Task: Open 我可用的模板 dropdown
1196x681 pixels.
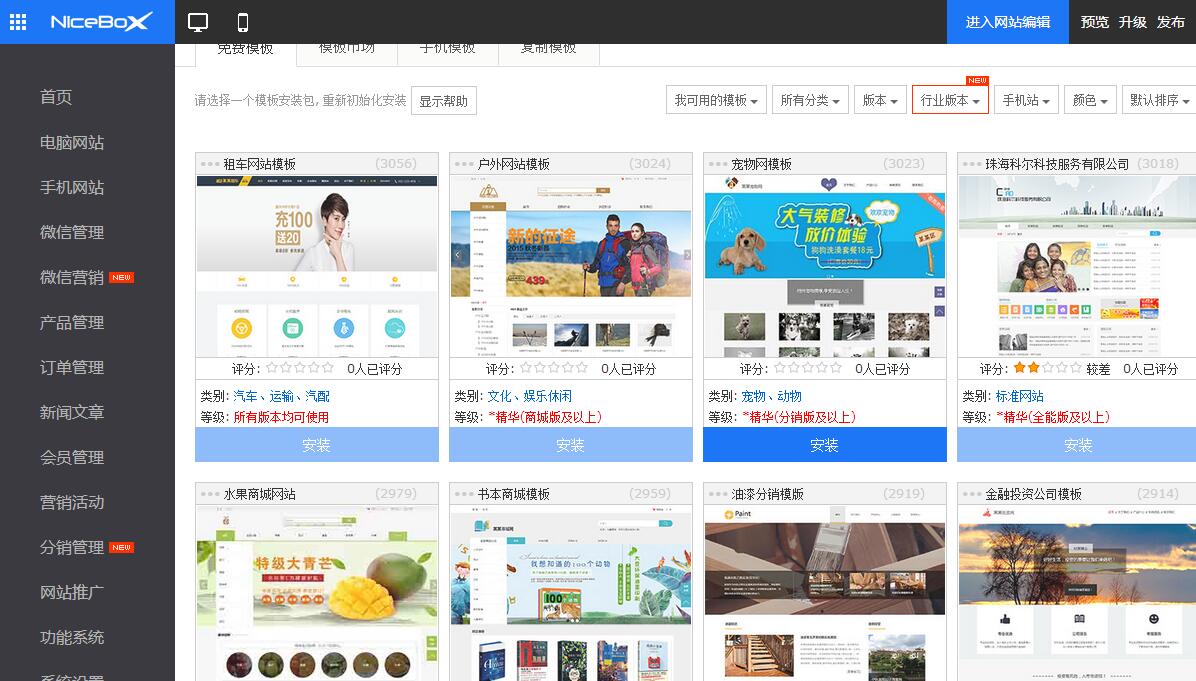Action: (715, 100)
